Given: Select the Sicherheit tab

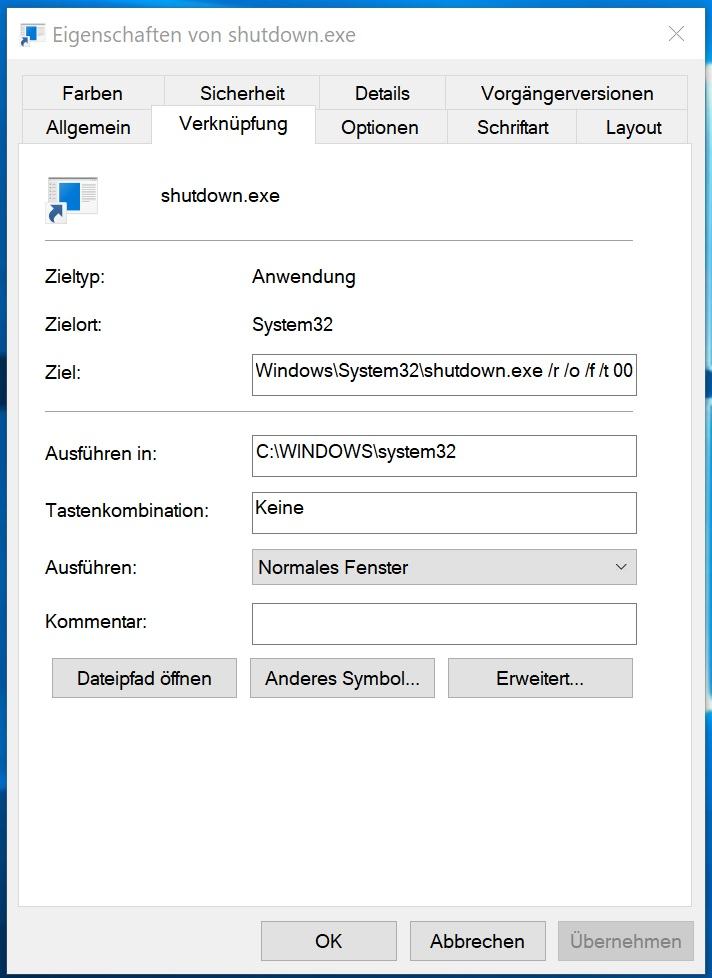Looking at the screenshot, I should coord(242,93).
